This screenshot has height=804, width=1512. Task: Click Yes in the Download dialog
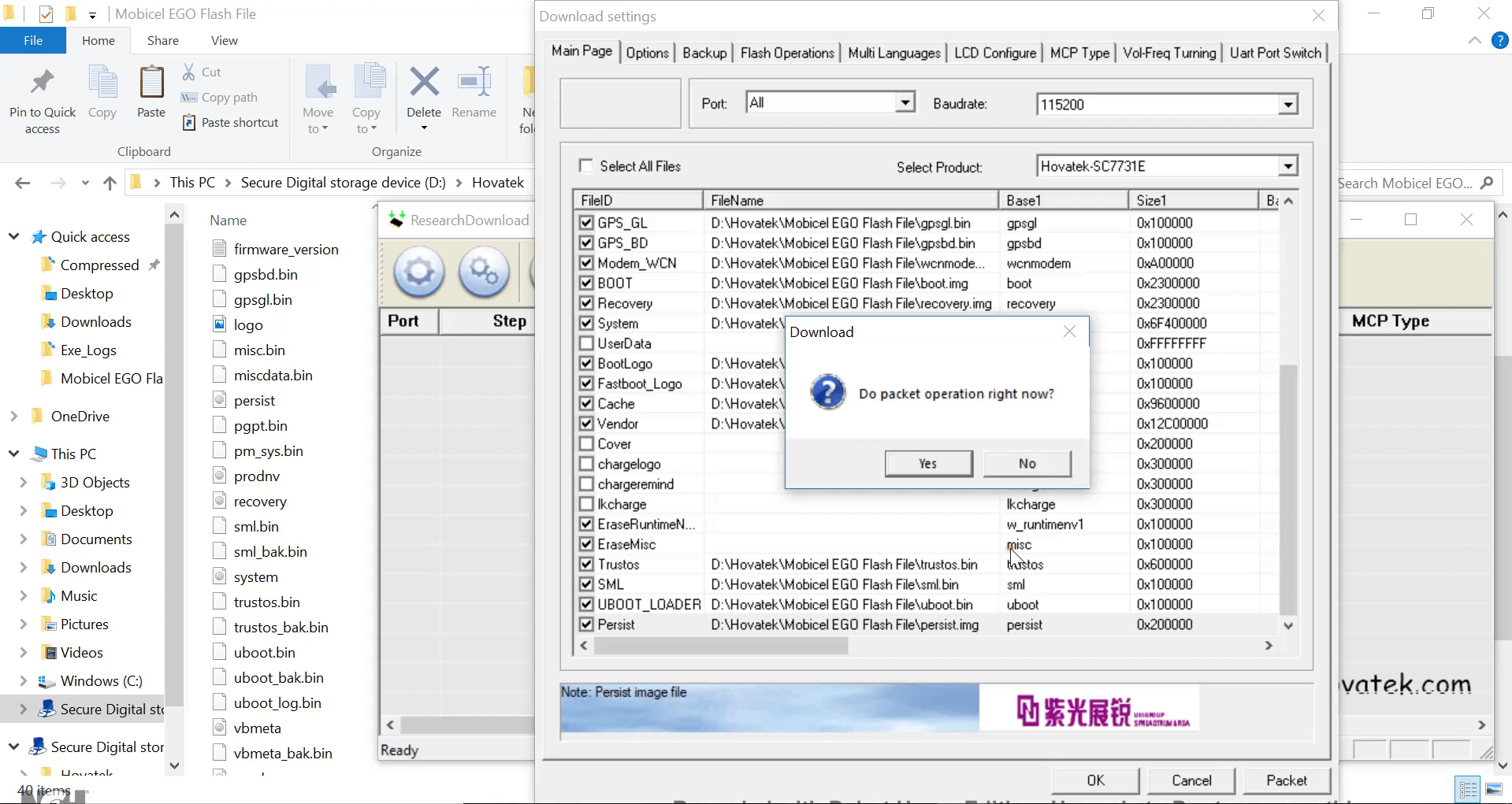tap(928, 464)
